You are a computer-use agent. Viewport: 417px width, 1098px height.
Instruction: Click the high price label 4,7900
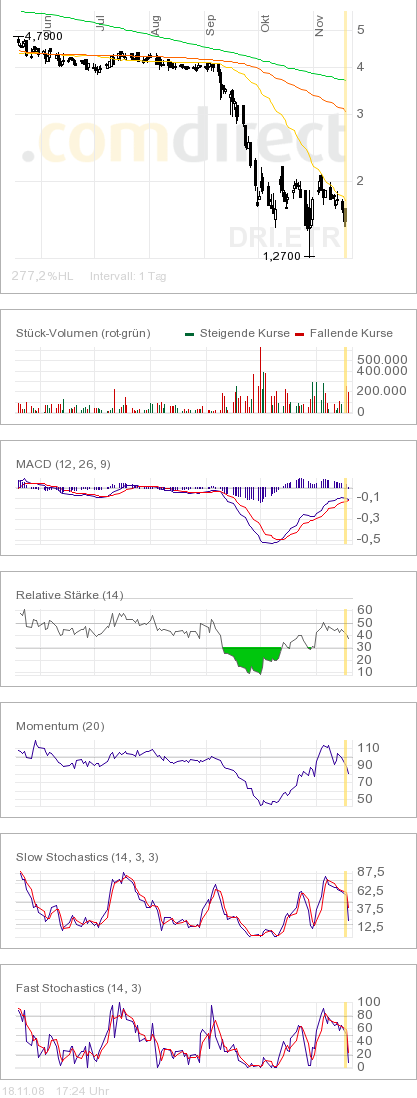43,36
